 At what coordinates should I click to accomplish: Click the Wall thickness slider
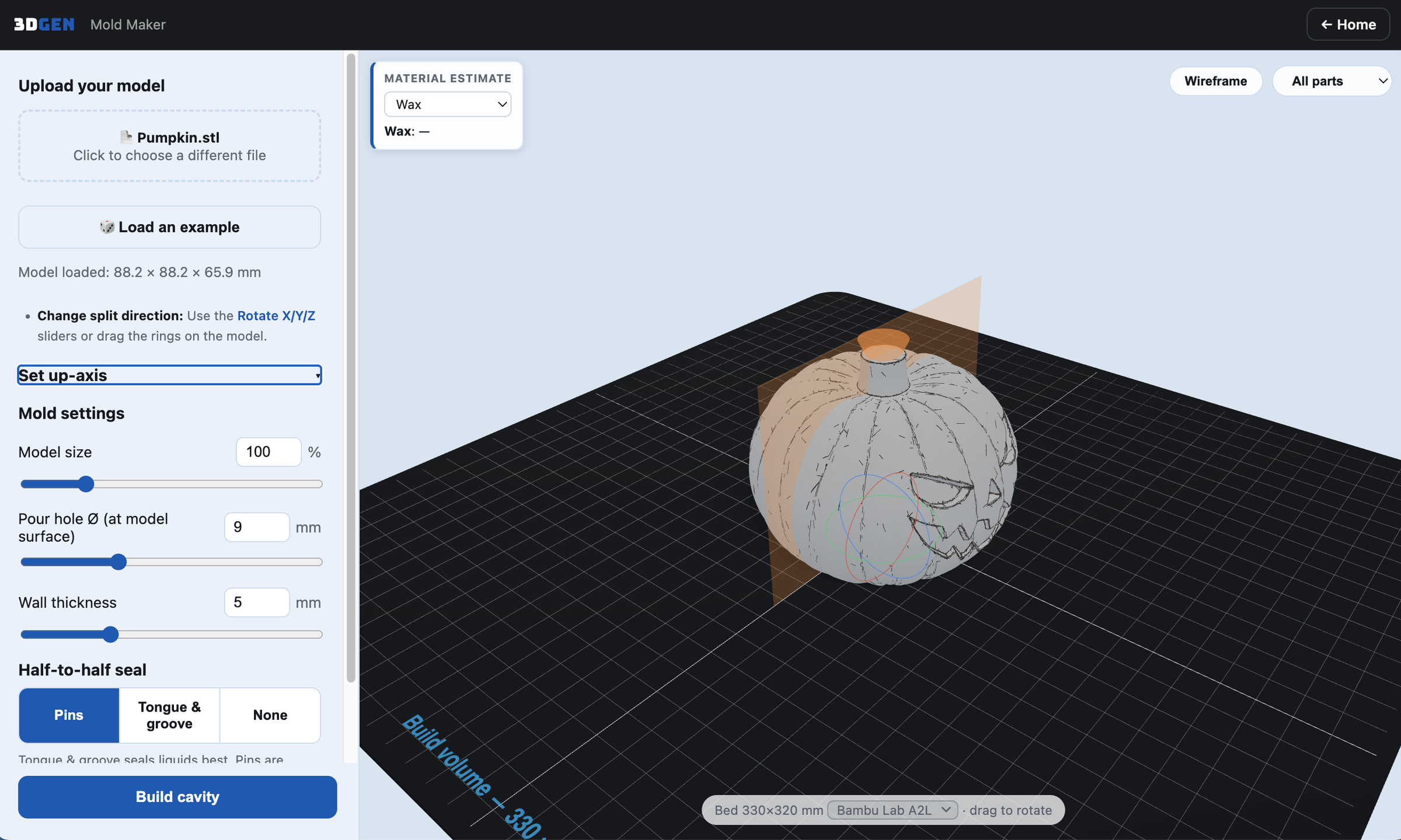tap(171, 635)
